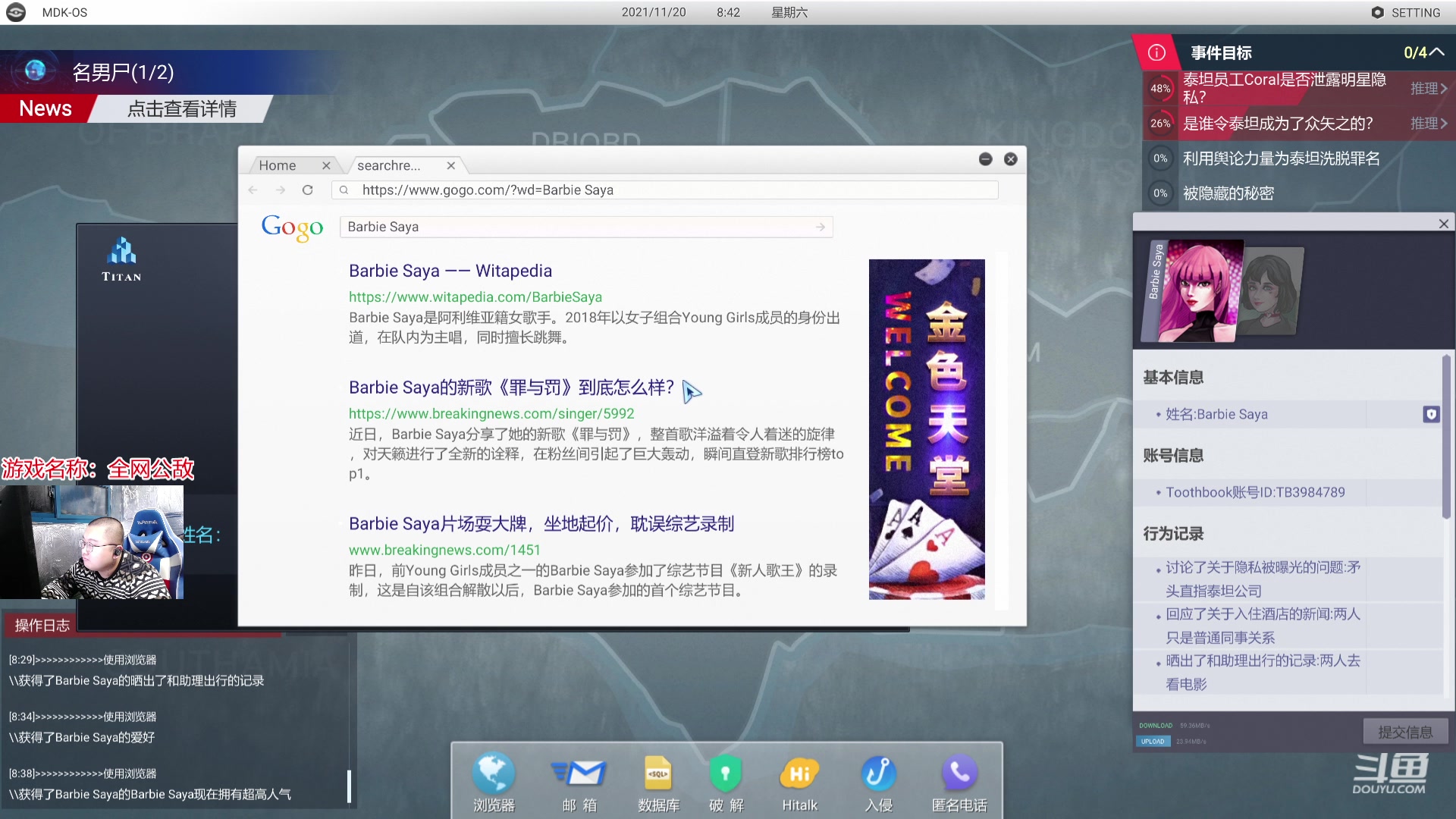Close the Barbie Saya profile panel

(x=1444, y=223)
